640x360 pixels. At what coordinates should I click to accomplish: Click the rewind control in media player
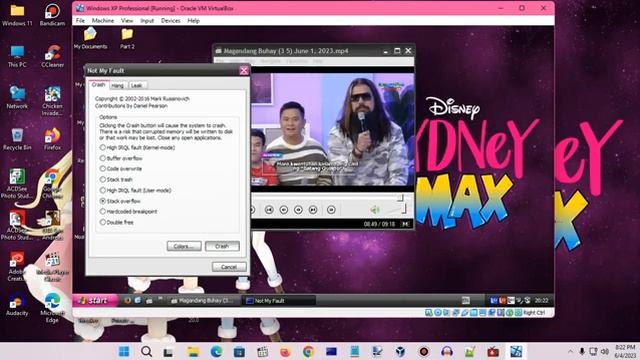(284, 209)
